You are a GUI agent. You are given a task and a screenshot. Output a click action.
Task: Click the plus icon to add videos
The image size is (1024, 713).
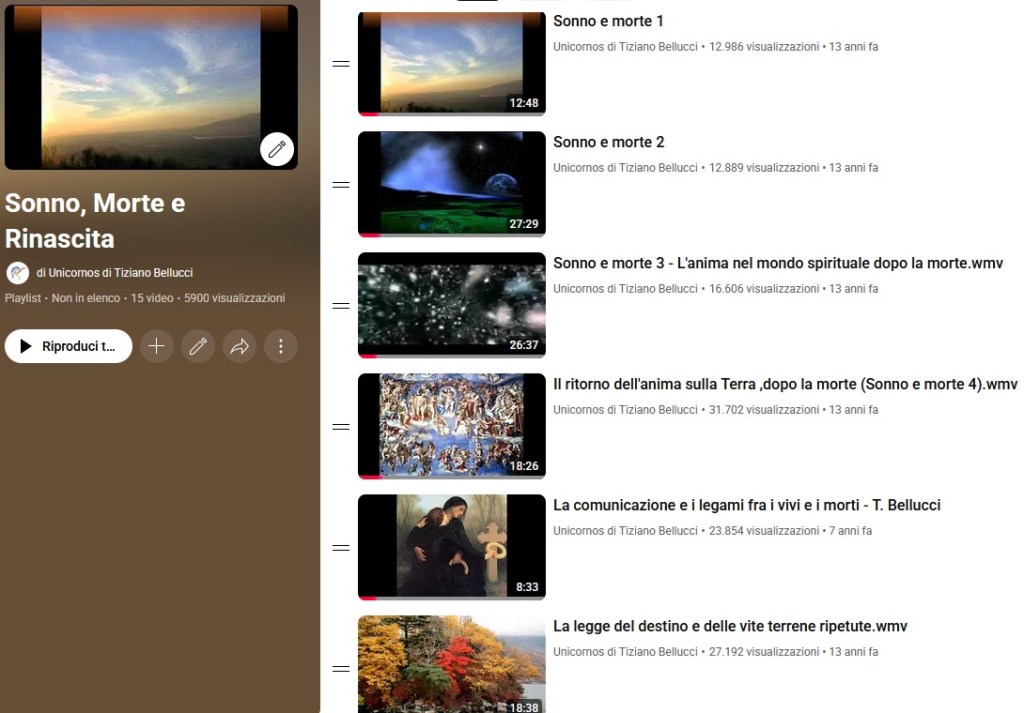(156, 346)
